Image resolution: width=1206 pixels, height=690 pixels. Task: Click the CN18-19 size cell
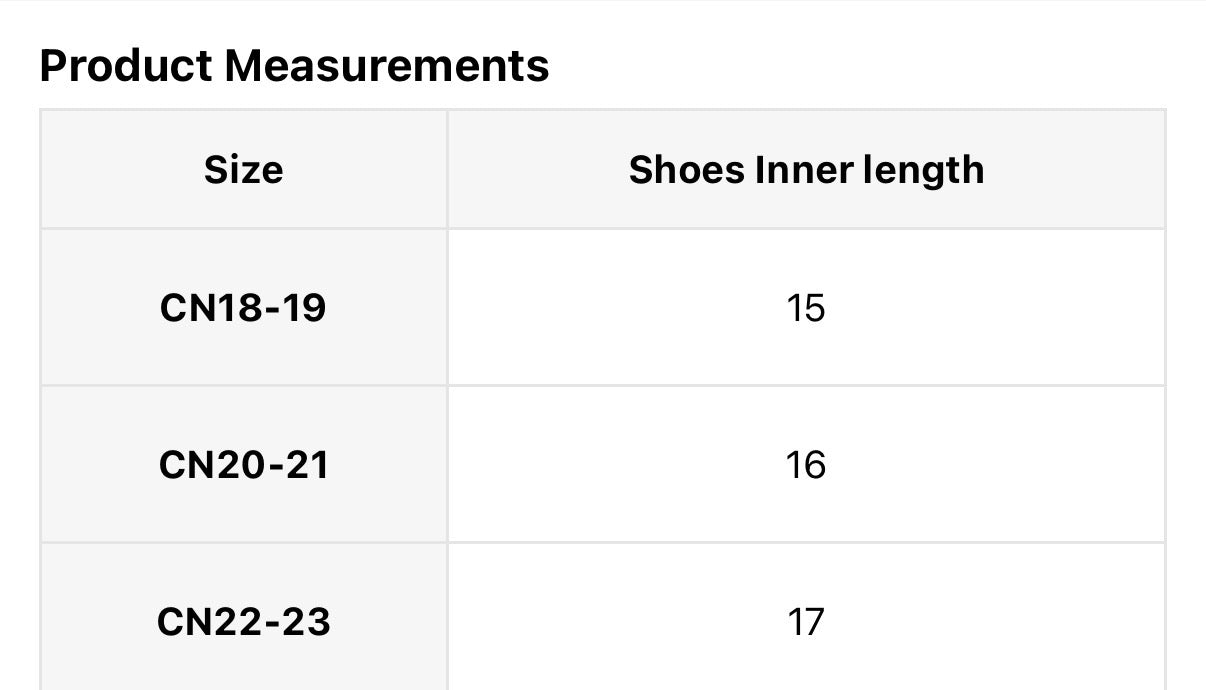243,308
